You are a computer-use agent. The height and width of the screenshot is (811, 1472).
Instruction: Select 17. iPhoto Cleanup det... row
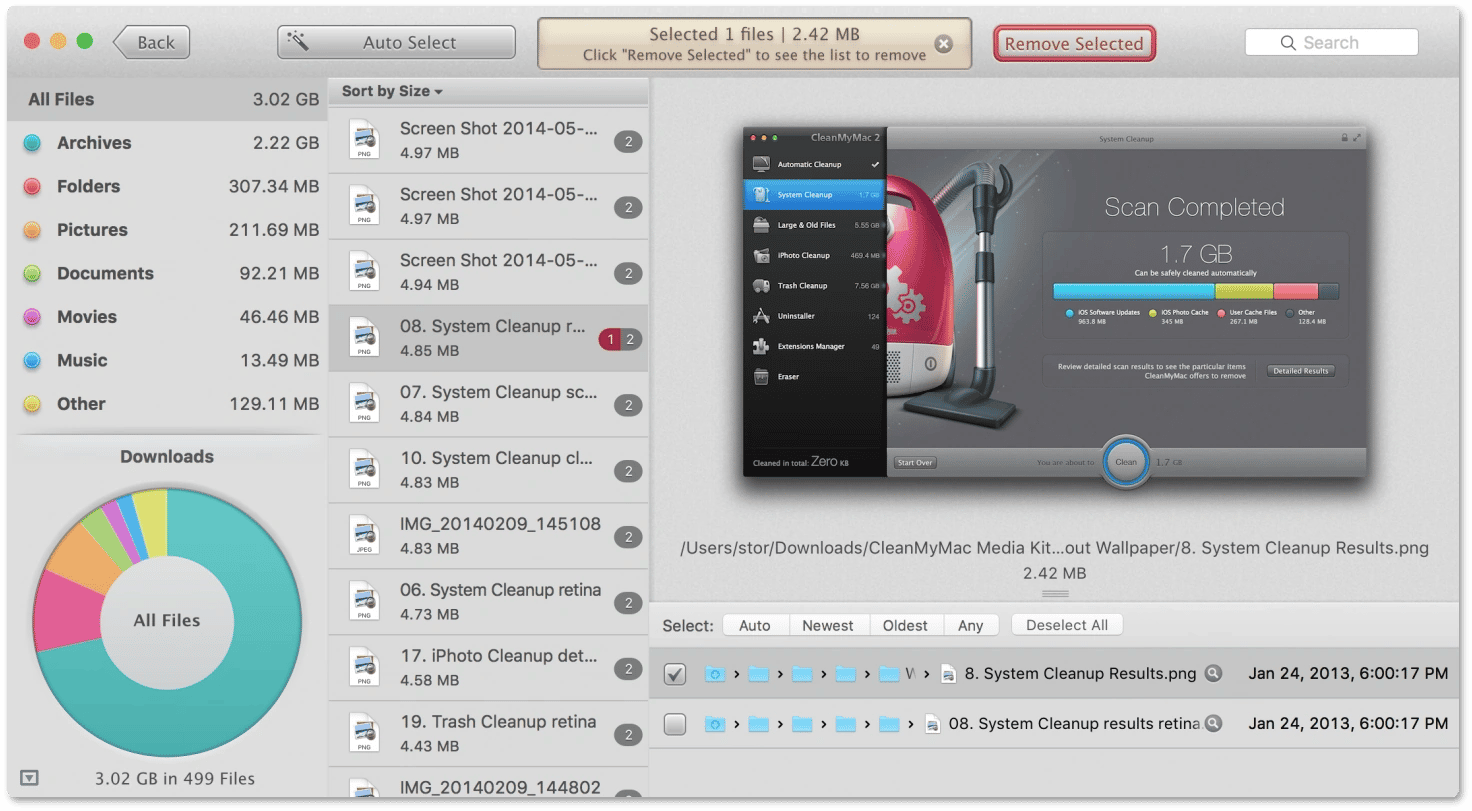click(488, 668)
